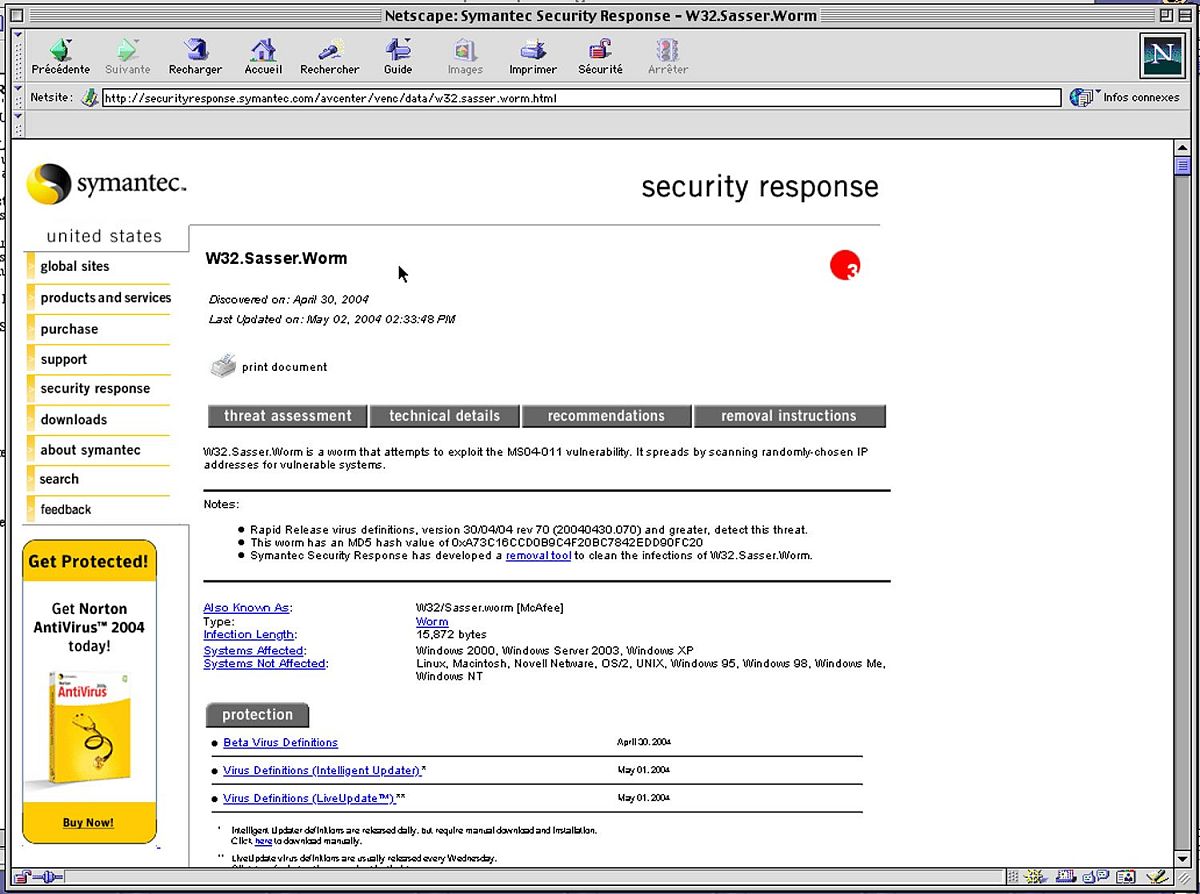The image size is (1200, 894).
Task: Select search in the sidebar
Action: click(59, 479)
